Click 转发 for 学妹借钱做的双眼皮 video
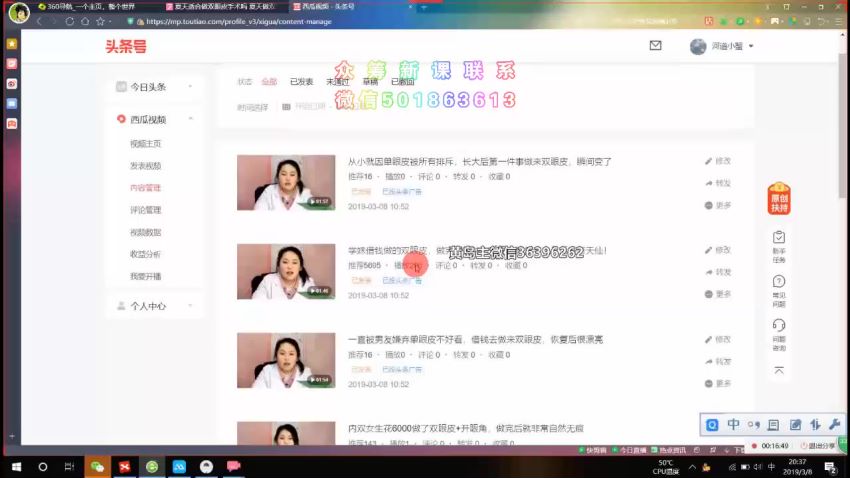Viewport: 850px width, 478px height. tap(718, 272)
